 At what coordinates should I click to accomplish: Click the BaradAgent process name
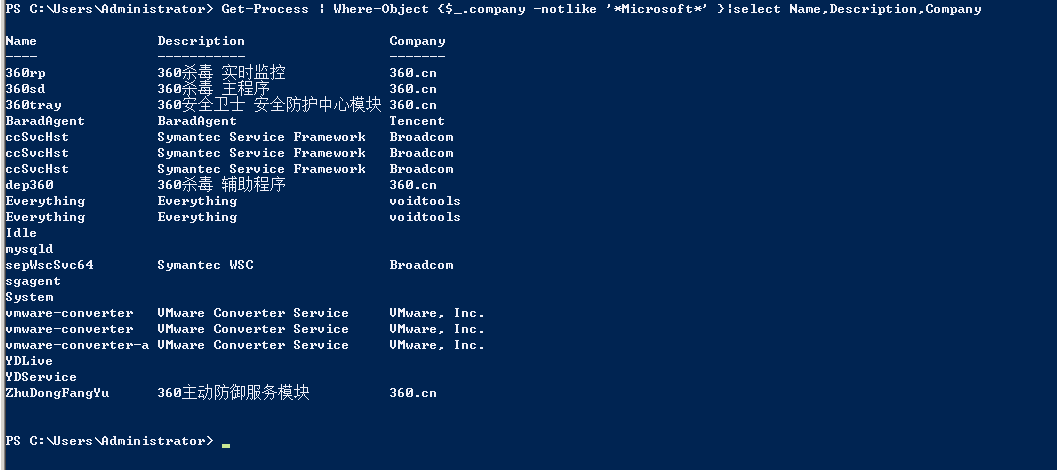pos(45,121)
